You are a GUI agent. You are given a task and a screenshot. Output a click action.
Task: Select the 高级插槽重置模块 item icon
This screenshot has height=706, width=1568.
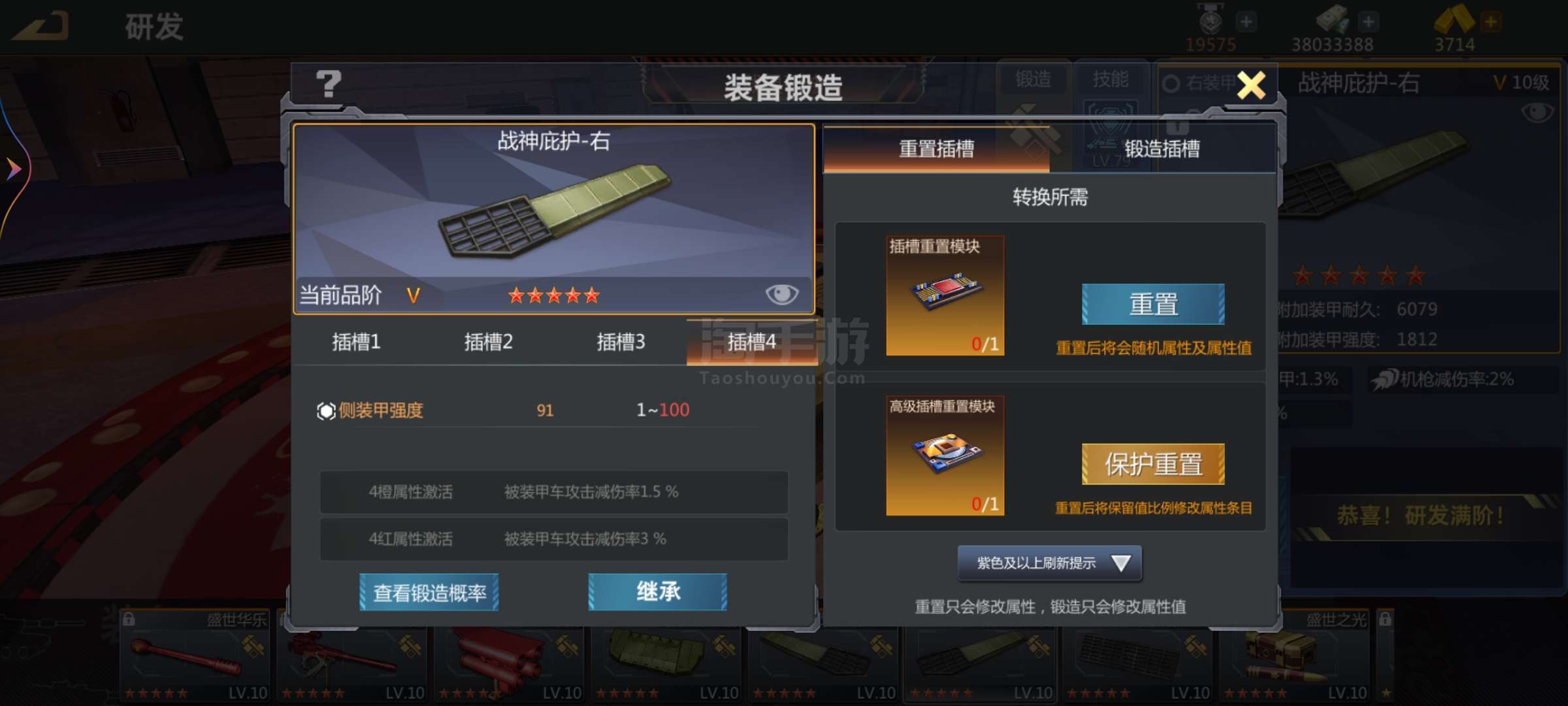[x=945, y=456]
